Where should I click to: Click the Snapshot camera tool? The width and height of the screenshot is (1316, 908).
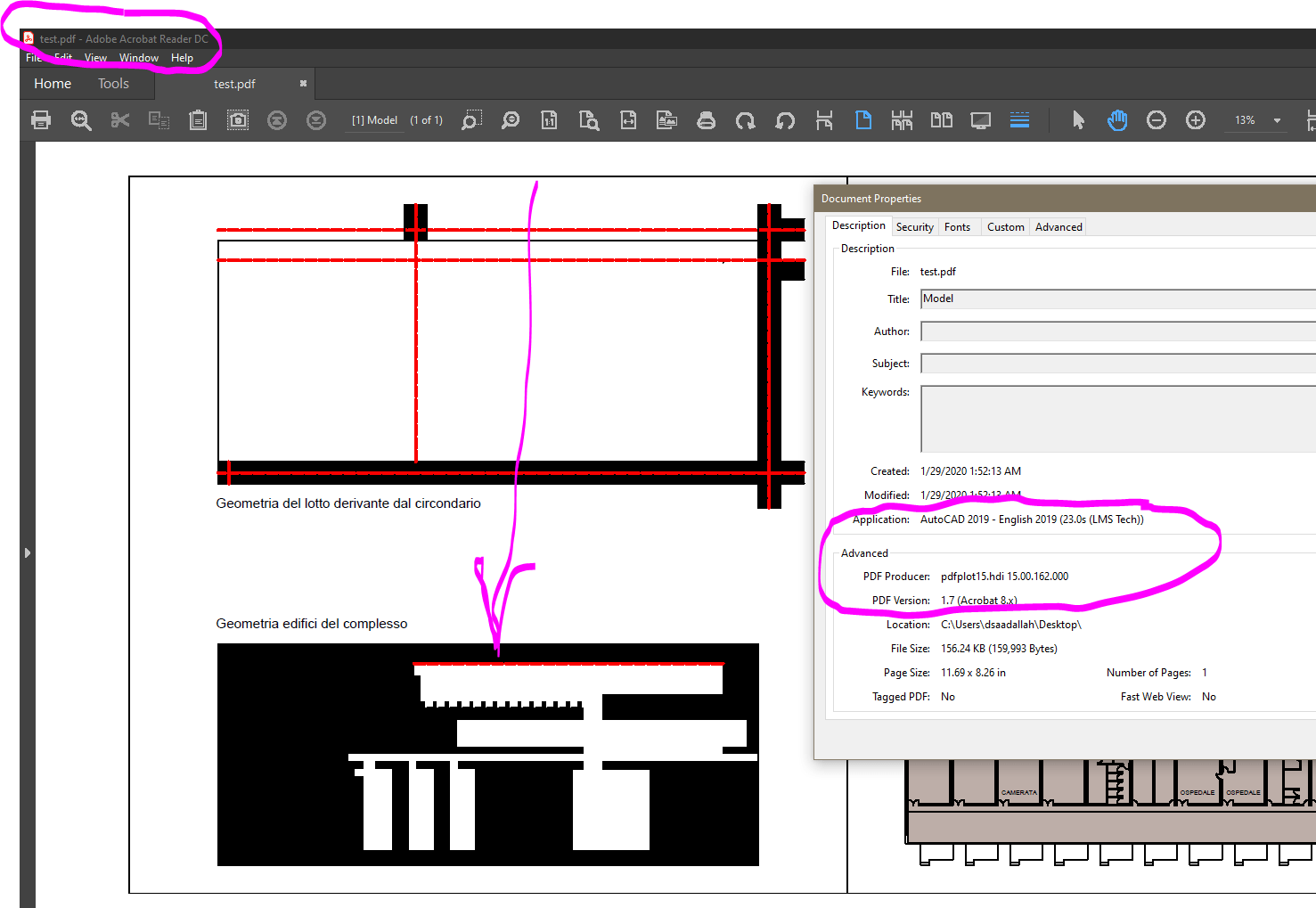(237, 119)
